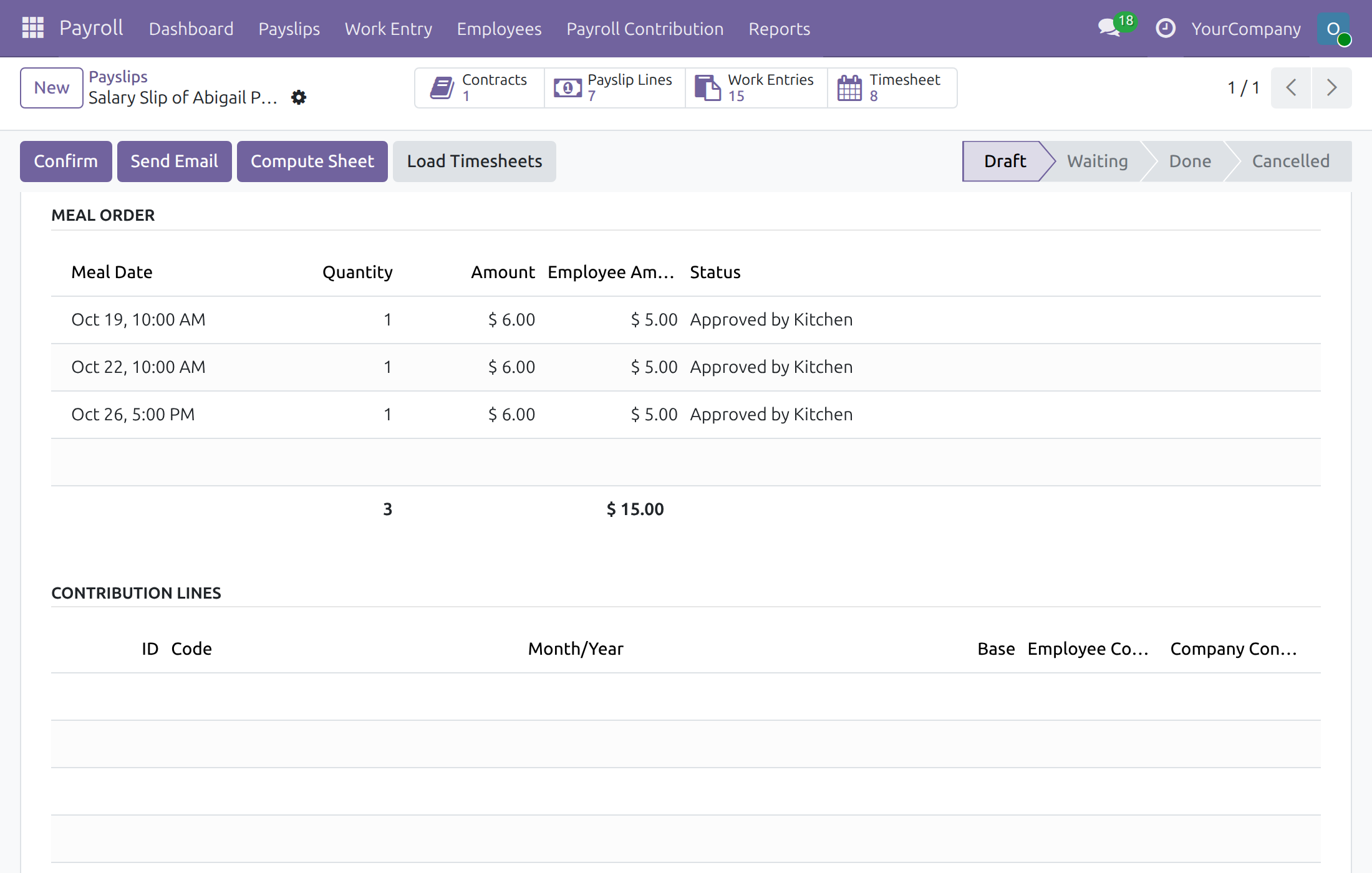
Task: Click the Confirm button
Action: click(66, 162)
